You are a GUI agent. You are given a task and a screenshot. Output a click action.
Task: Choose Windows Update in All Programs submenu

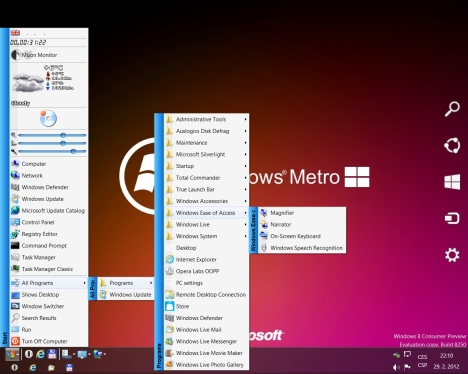pyautogui.click(x=126, y=294)
